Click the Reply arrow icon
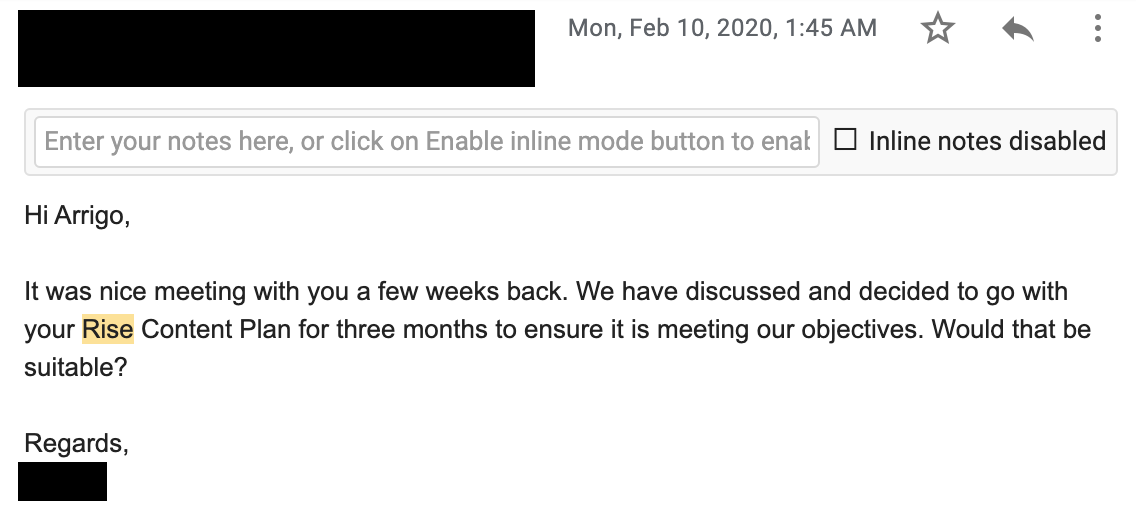This screenshot has height=516, width=1136. pyautogui.click(x=1018, y=30)
